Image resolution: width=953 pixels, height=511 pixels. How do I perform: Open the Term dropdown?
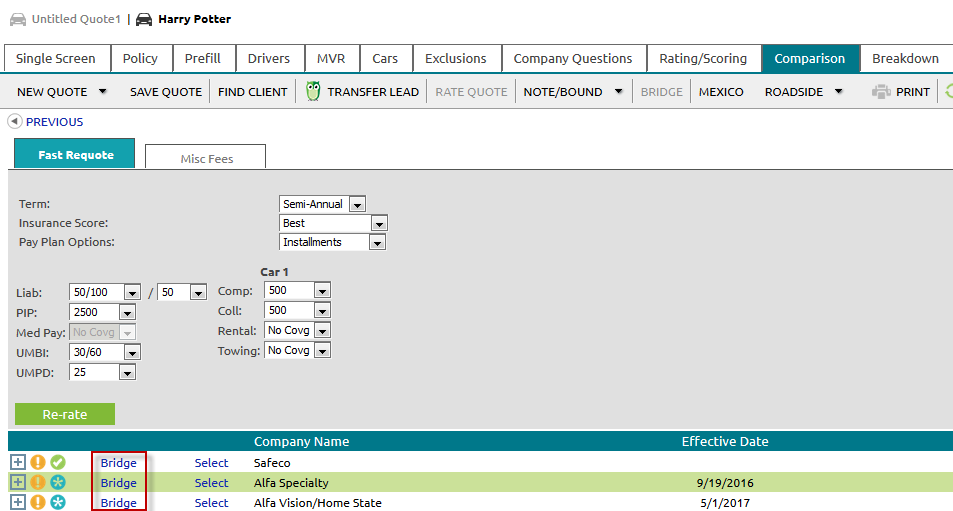(357, 204)
